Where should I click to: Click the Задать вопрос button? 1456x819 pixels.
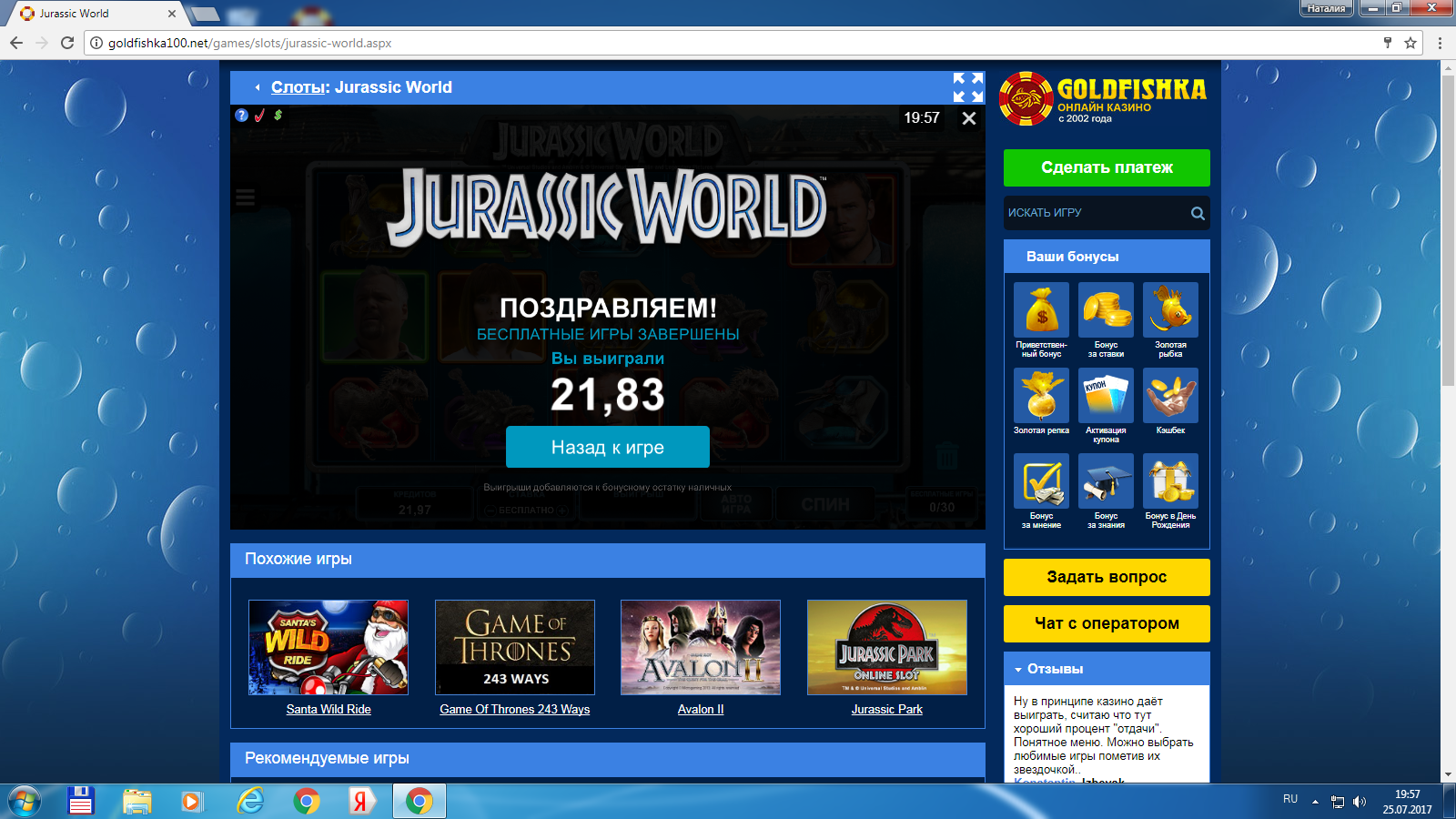click(1107, 577)
